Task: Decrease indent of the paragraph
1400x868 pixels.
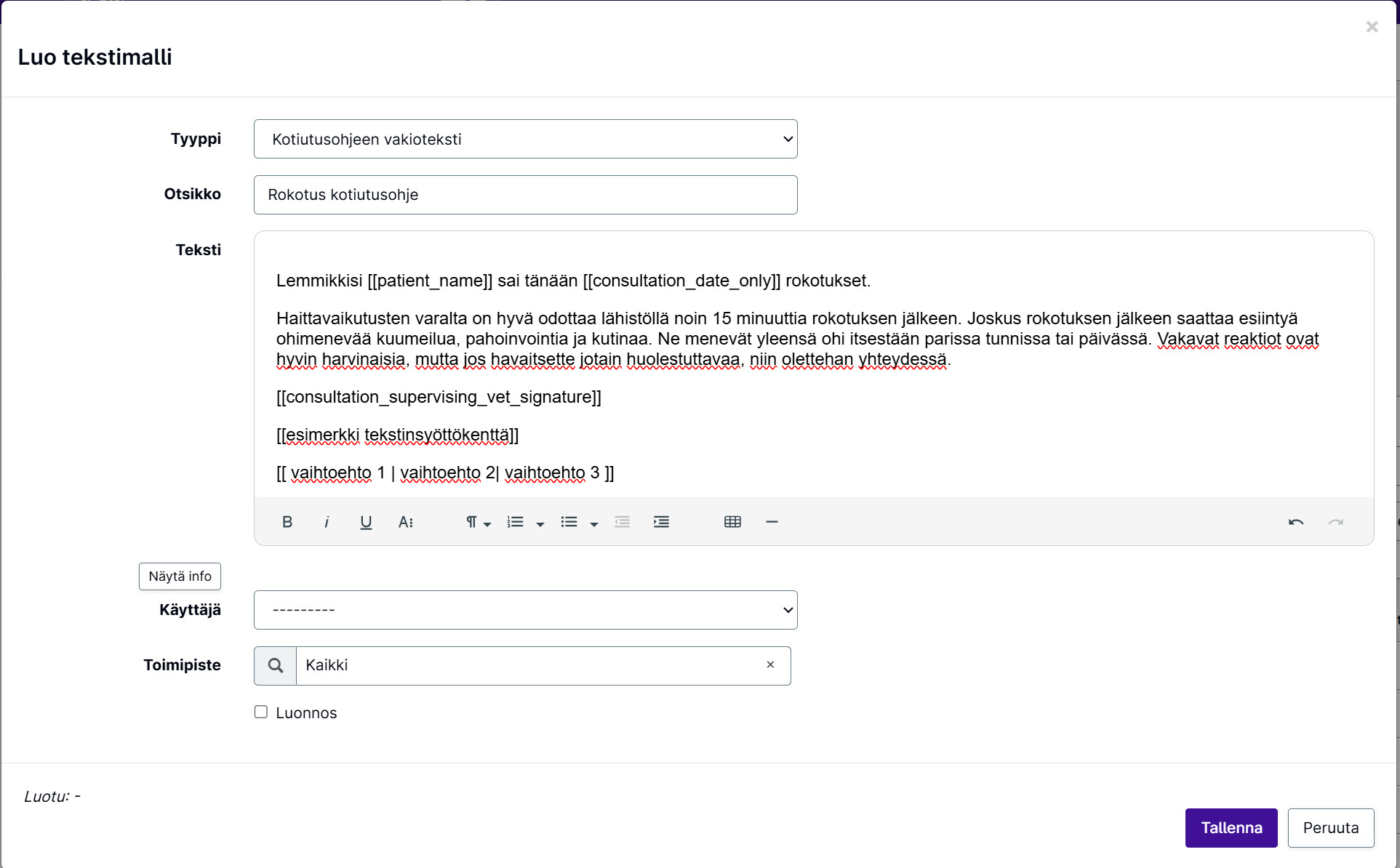Action: 622,522
